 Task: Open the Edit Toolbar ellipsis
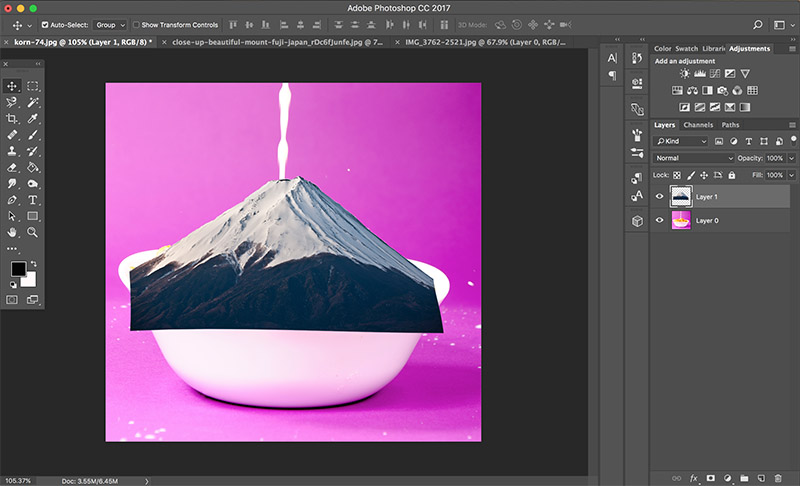click(x=12, y=248)
